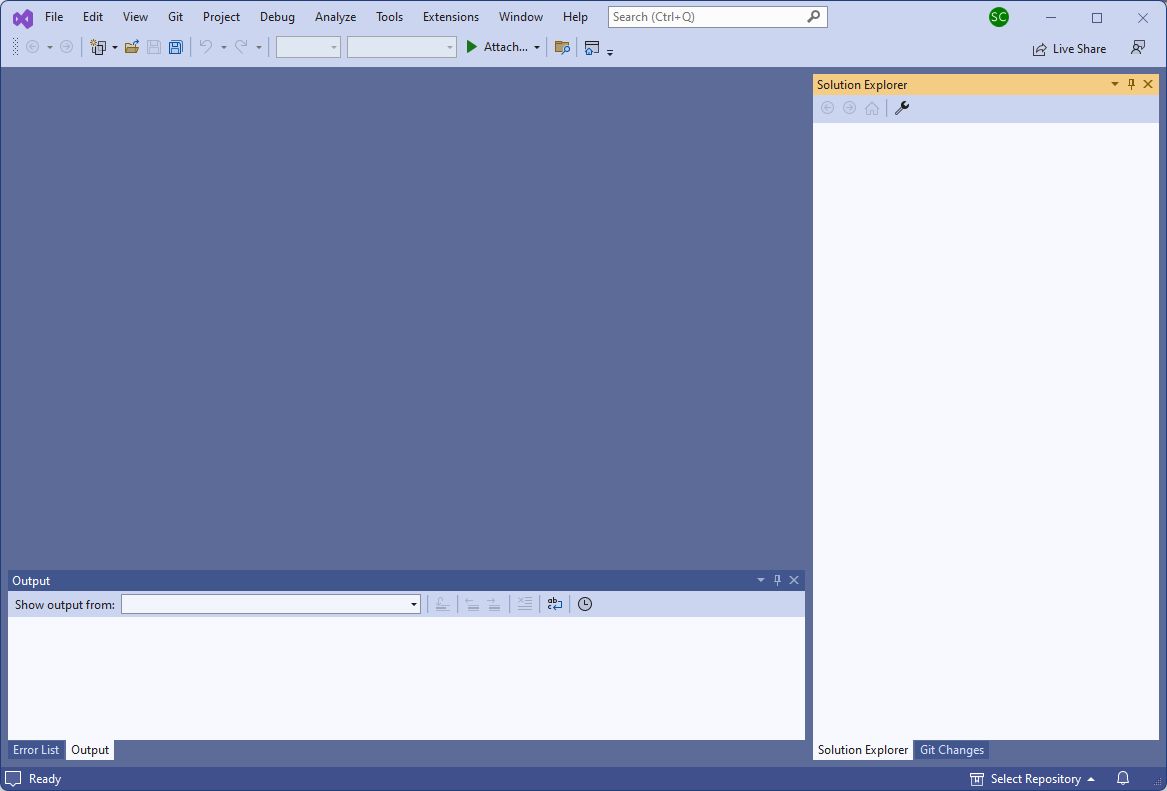The image size is (1167, 791).
Task: Open the View menu
Action: point(135,16)
